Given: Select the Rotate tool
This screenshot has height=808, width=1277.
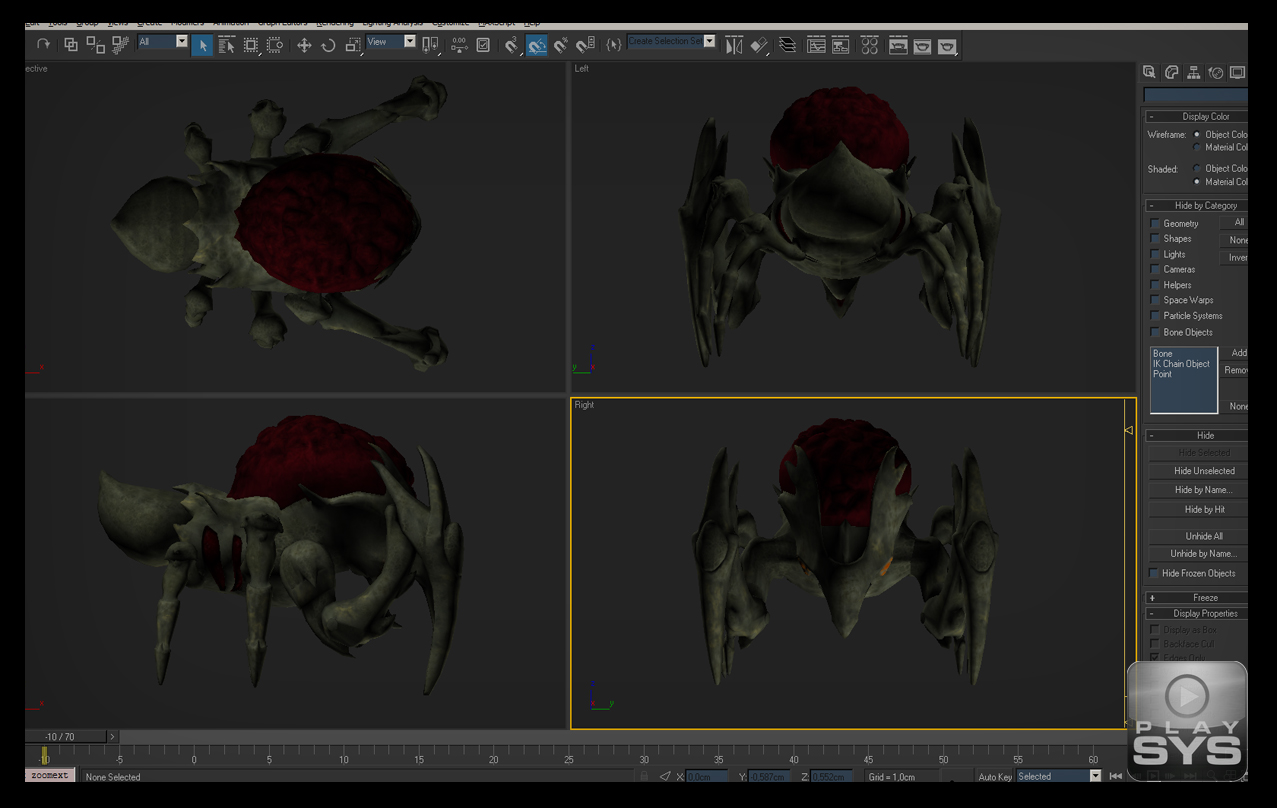Looking at the screenshot, I should [328, 45].
